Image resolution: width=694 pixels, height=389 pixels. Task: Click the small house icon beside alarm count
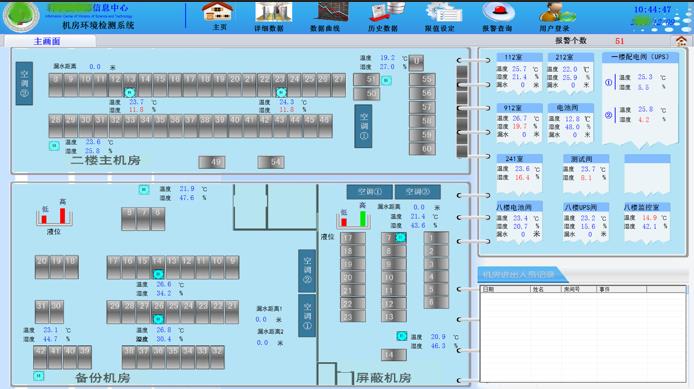[682, 41]
